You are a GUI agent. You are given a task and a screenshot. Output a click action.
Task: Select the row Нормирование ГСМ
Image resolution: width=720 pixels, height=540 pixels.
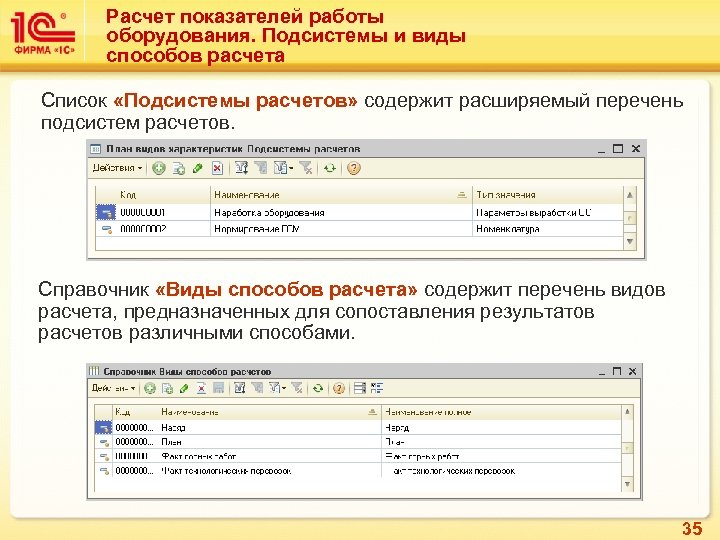click(359, 229)
